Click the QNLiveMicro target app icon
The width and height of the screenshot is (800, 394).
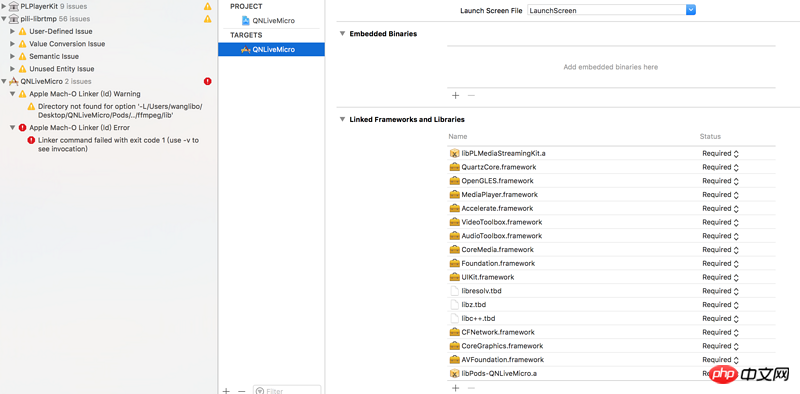(246, 50)
